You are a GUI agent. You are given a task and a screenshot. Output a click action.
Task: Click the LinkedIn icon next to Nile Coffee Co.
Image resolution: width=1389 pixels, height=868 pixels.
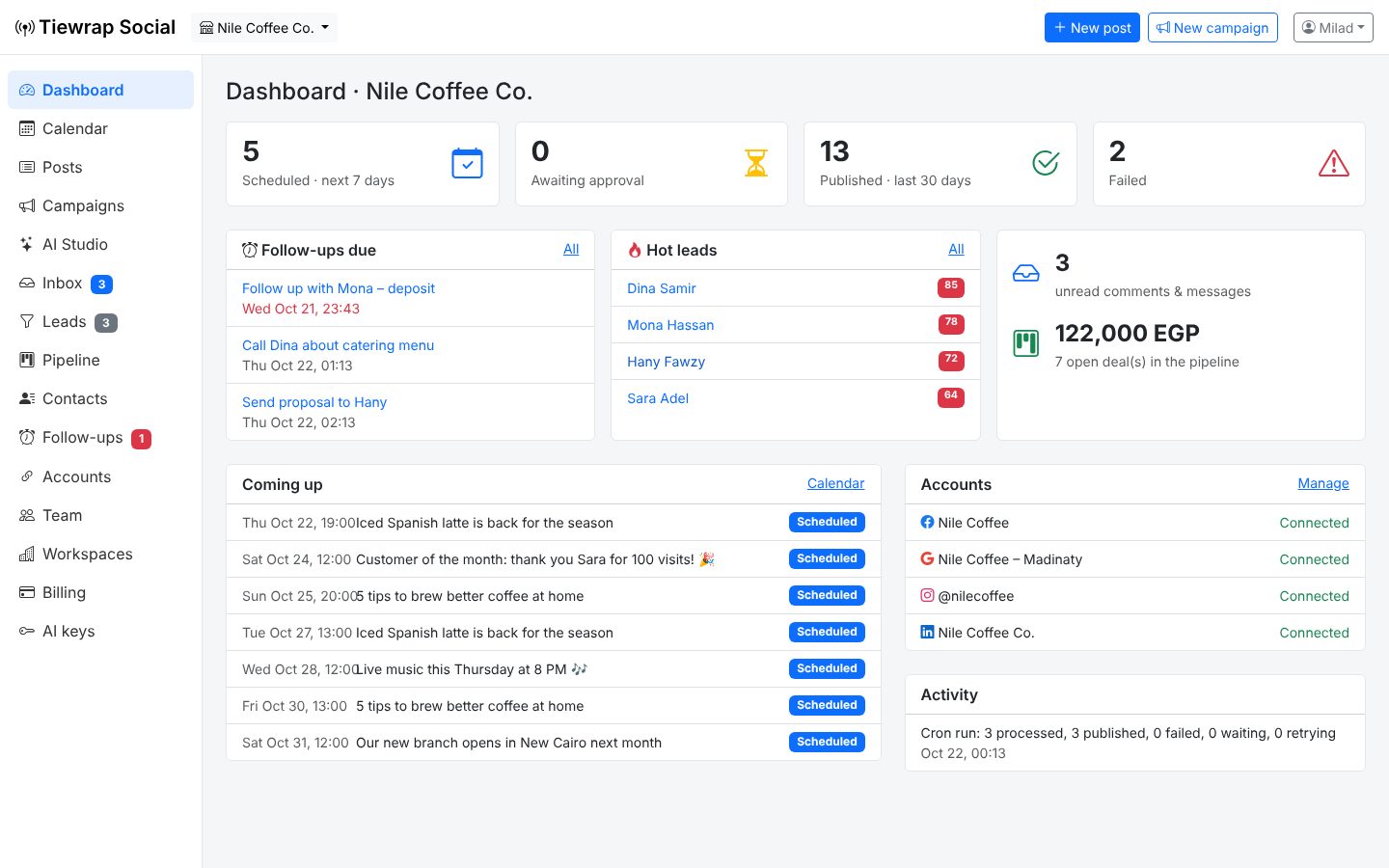click(927, 632)
